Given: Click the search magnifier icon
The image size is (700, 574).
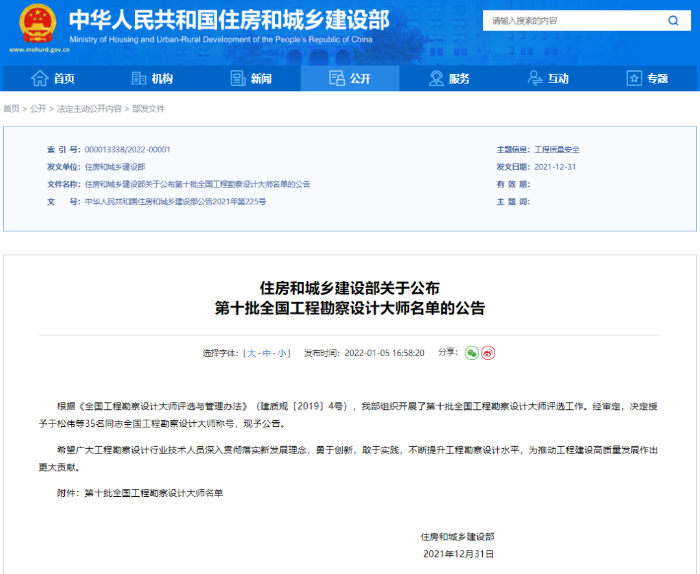Looking at the screenshot, I should pos(673,20).
